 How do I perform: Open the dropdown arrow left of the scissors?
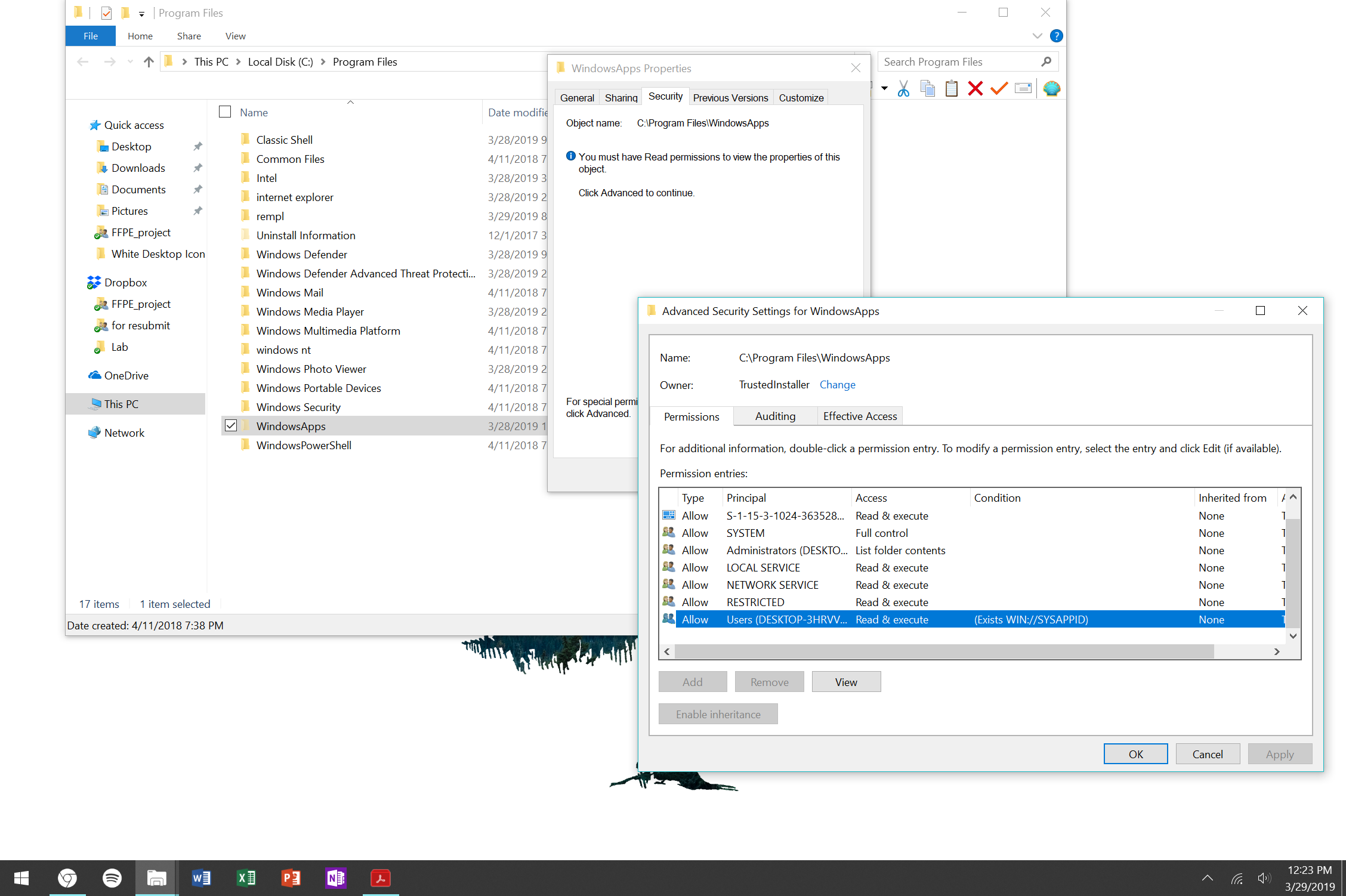[x=884, y=89]
